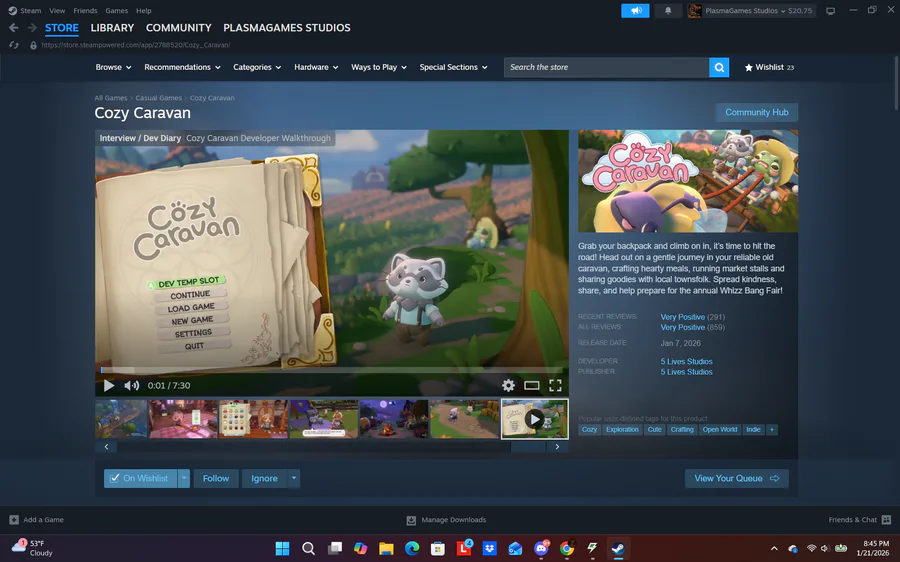Seek on the video progress bar

331,370
